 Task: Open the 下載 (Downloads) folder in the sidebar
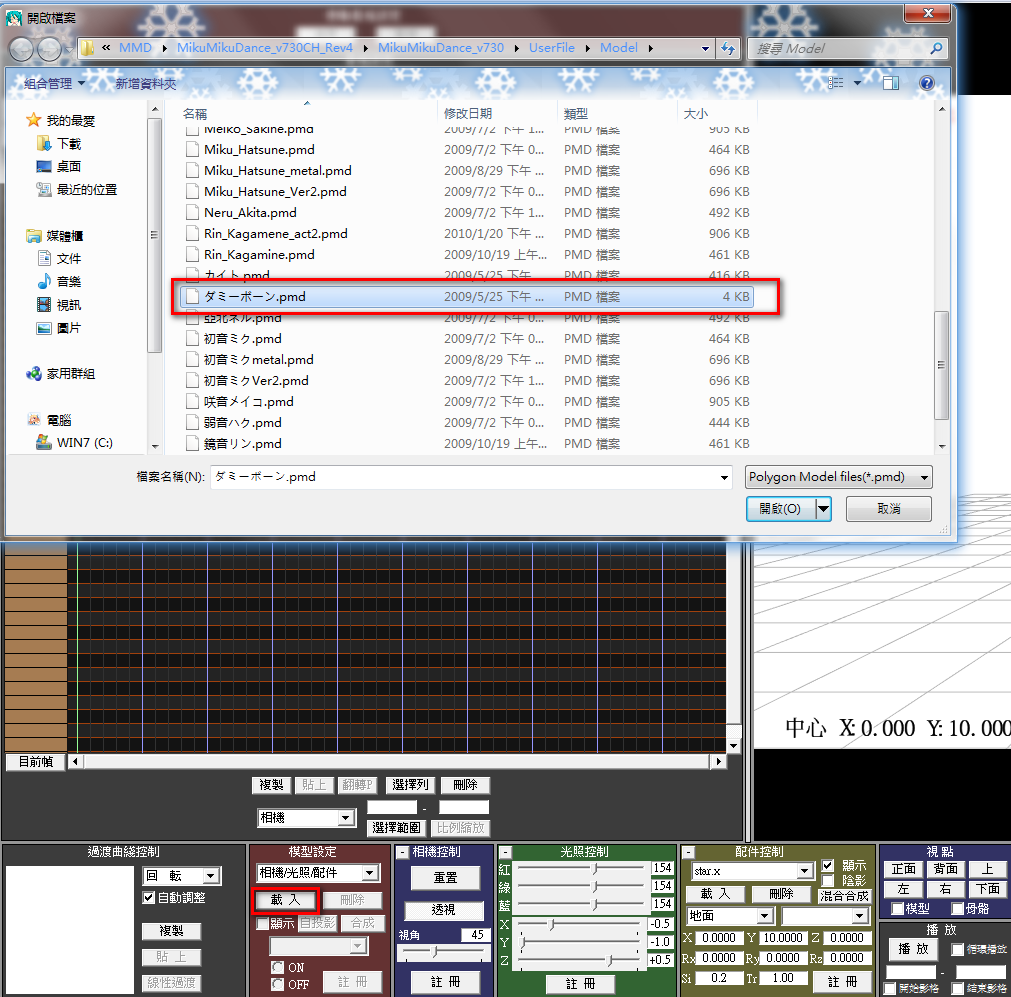pos(59,144)
